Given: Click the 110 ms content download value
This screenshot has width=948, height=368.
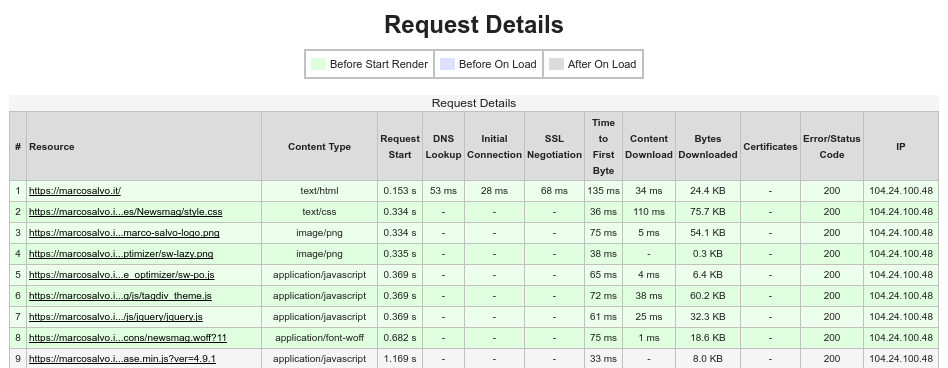Looking at the screenshot, I should point(649,212).
